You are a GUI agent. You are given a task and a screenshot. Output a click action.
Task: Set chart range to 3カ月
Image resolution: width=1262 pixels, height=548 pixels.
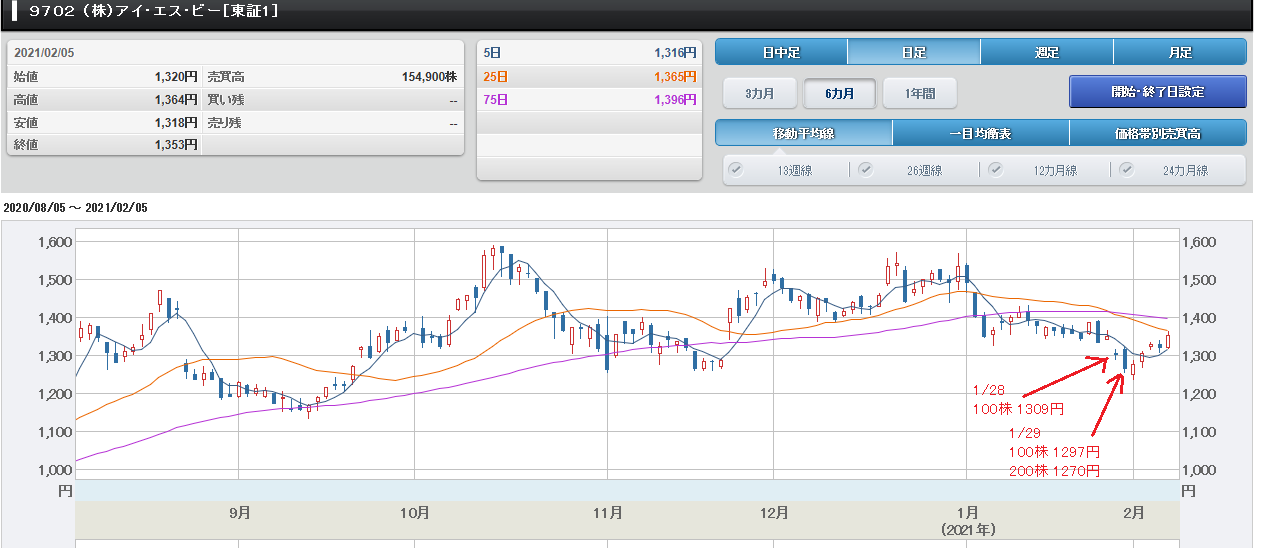pyautogui.click(x=759, y=93)
